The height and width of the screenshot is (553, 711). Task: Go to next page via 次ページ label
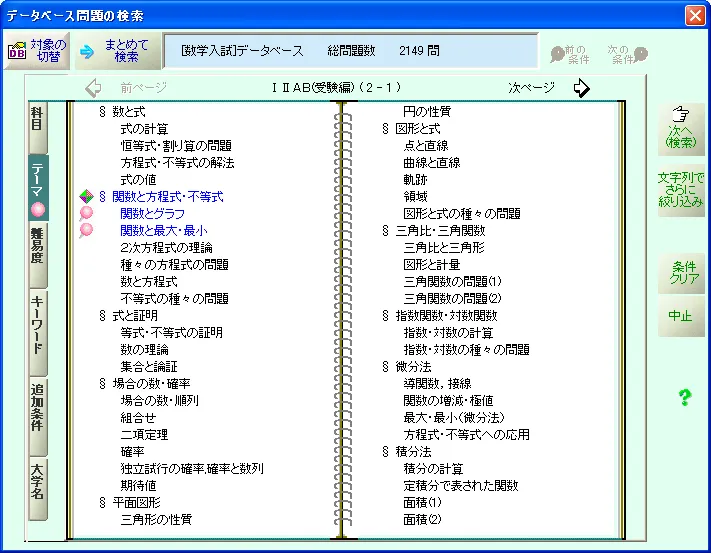point(531,87)
